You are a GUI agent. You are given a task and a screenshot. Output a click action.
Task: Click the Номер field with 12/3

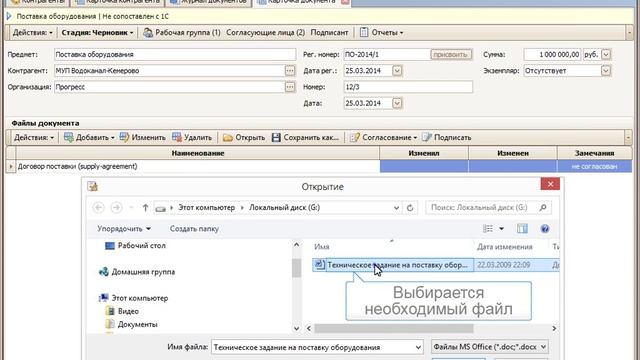point(408,87)
